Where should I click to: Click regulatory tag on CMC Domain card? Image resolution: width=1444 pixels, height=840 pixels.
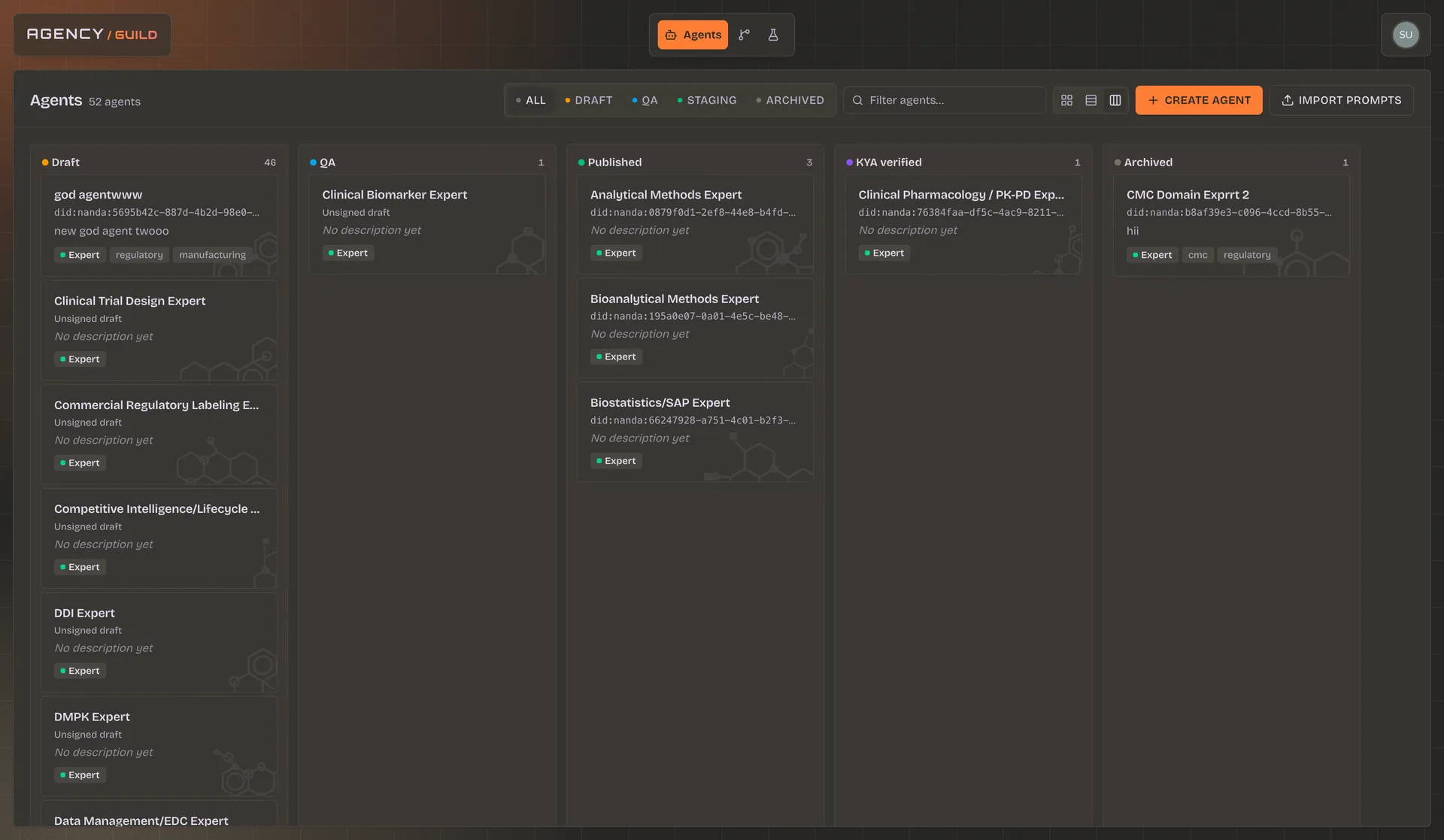[1247, 255]
